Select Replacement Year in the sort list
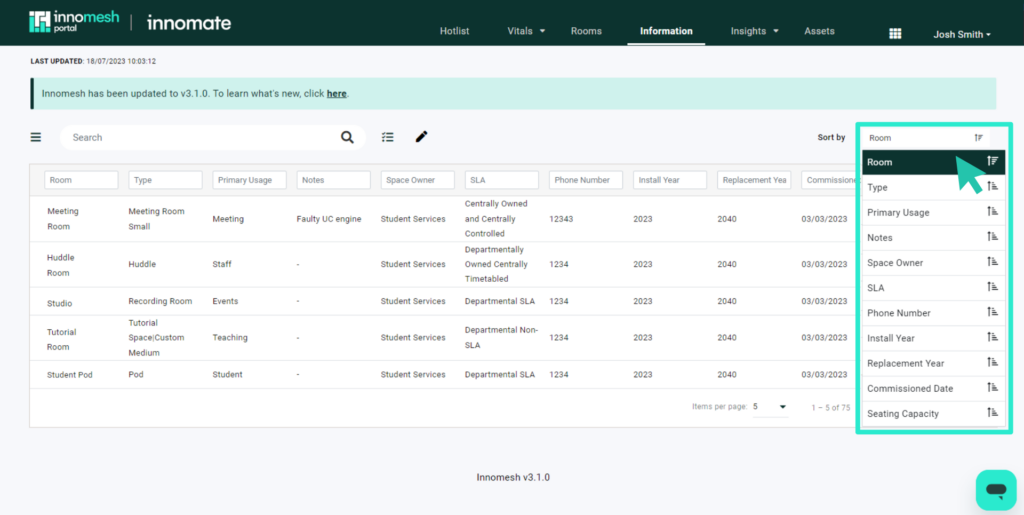1024x515 pixels. (934, 363)
